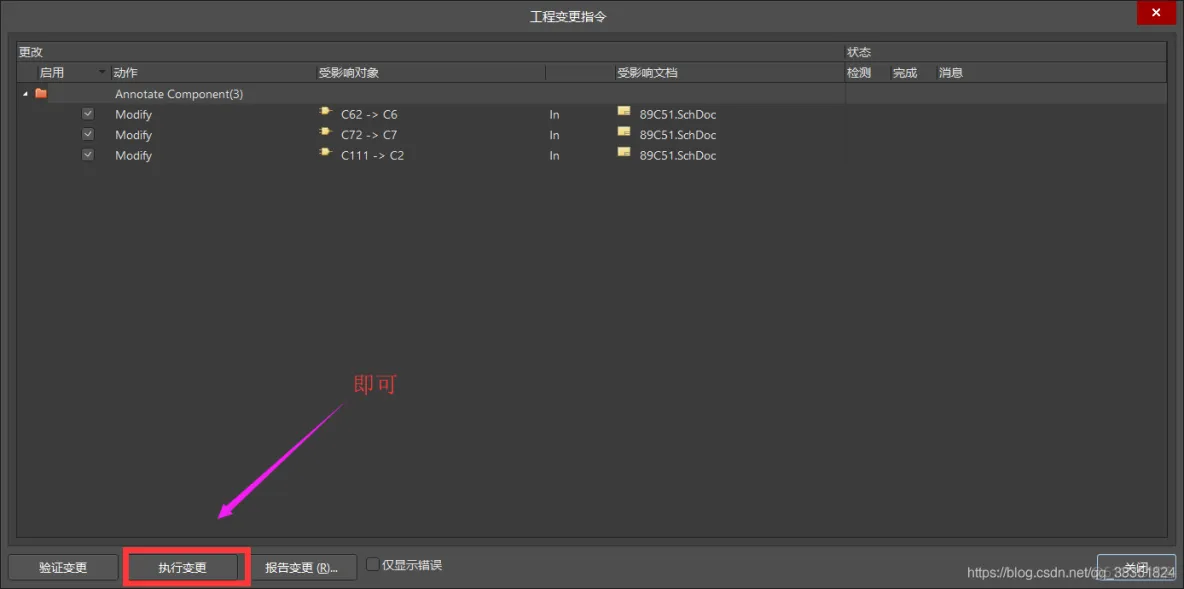This screenshot has height=589, width=1184.
Task: Click the C111 -> C2 entry
Action: [x=372, y=156]
